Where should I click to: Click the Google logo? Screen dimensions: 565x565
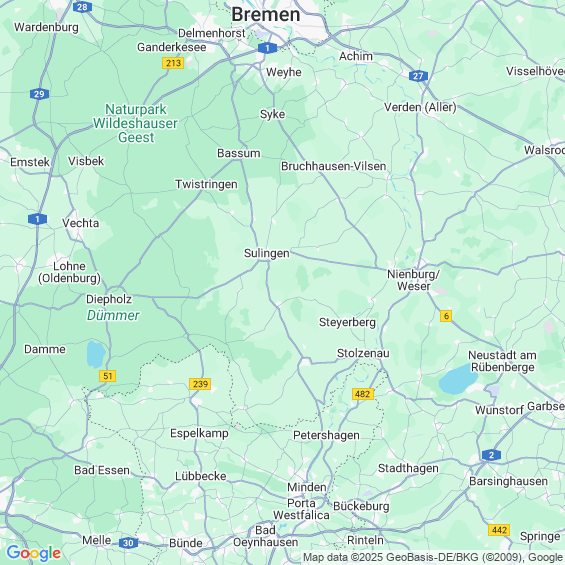pyautogui.click(x=34, y=553)
